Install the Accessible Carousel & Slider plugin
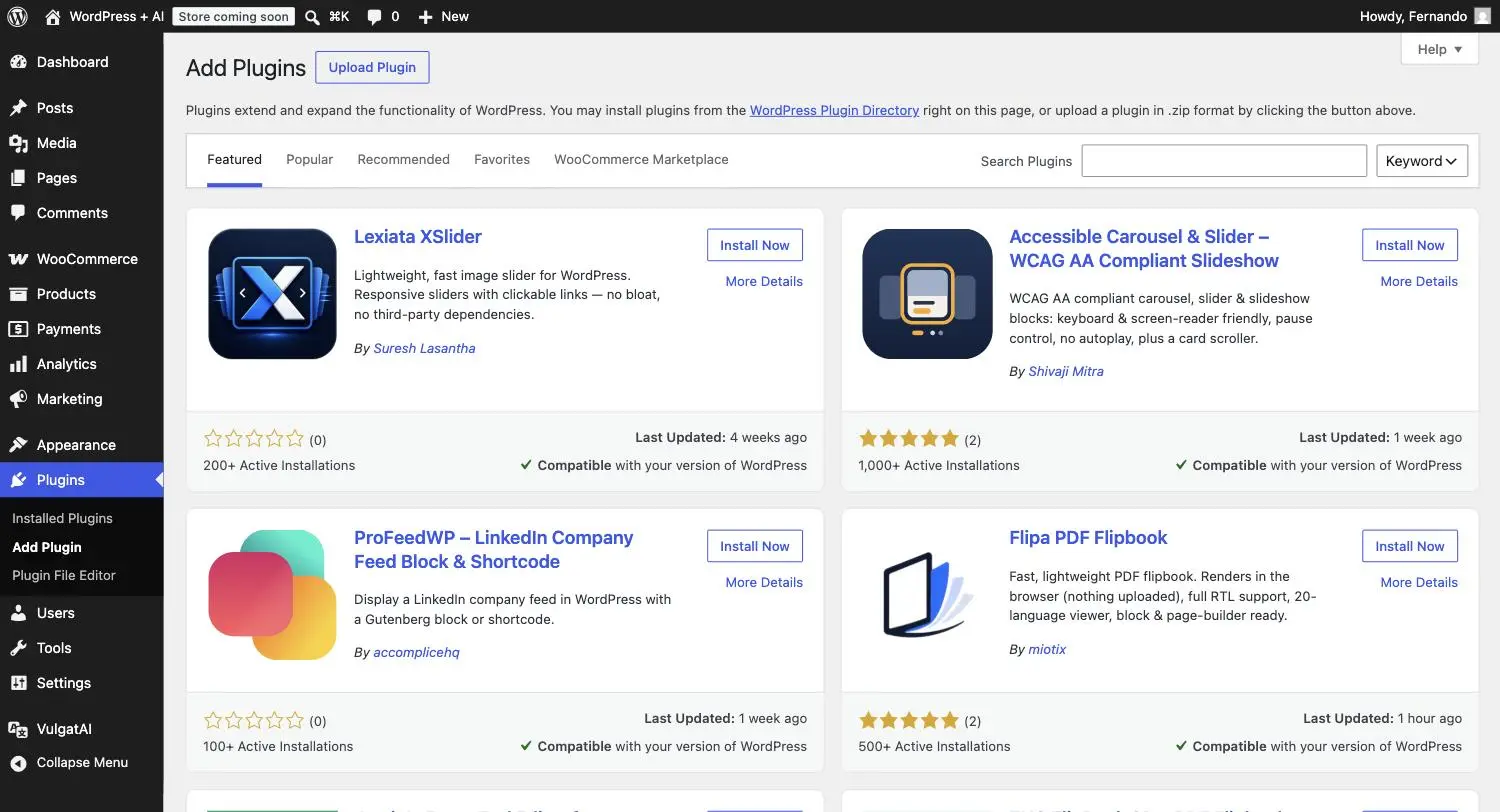Image resolution: width=1500 pixels, height=812 pixels. [1410, 245]
